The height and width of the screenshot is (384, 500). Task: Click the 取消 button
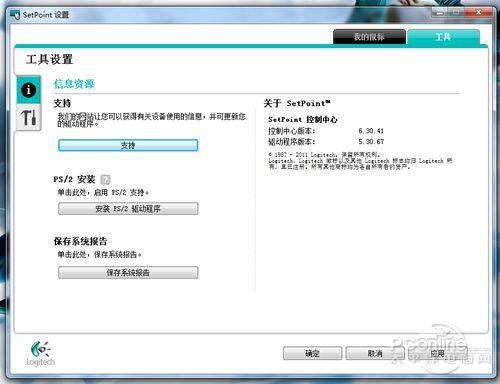coord(375,353)
